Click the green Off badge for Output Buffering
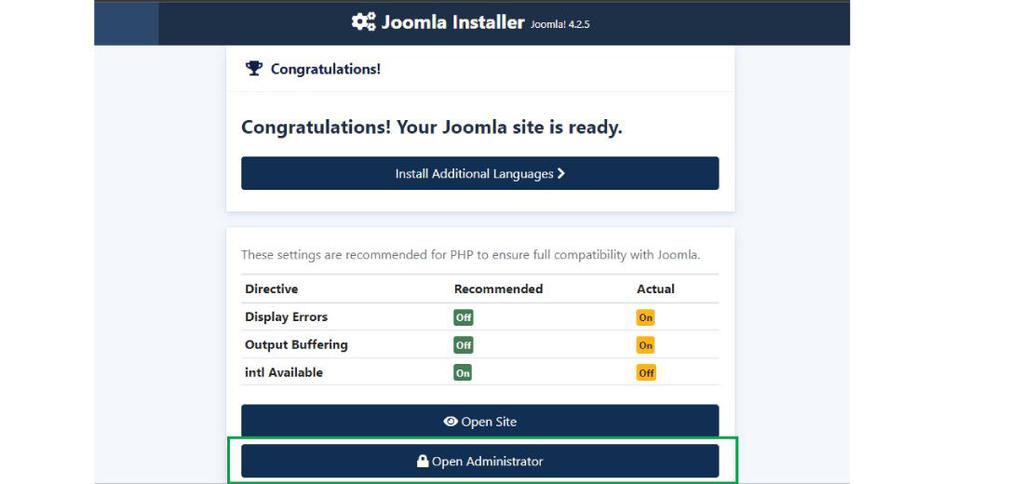The width and height of the screenshot is (1024, 484). pyautogui.click(x=464, y=345)
